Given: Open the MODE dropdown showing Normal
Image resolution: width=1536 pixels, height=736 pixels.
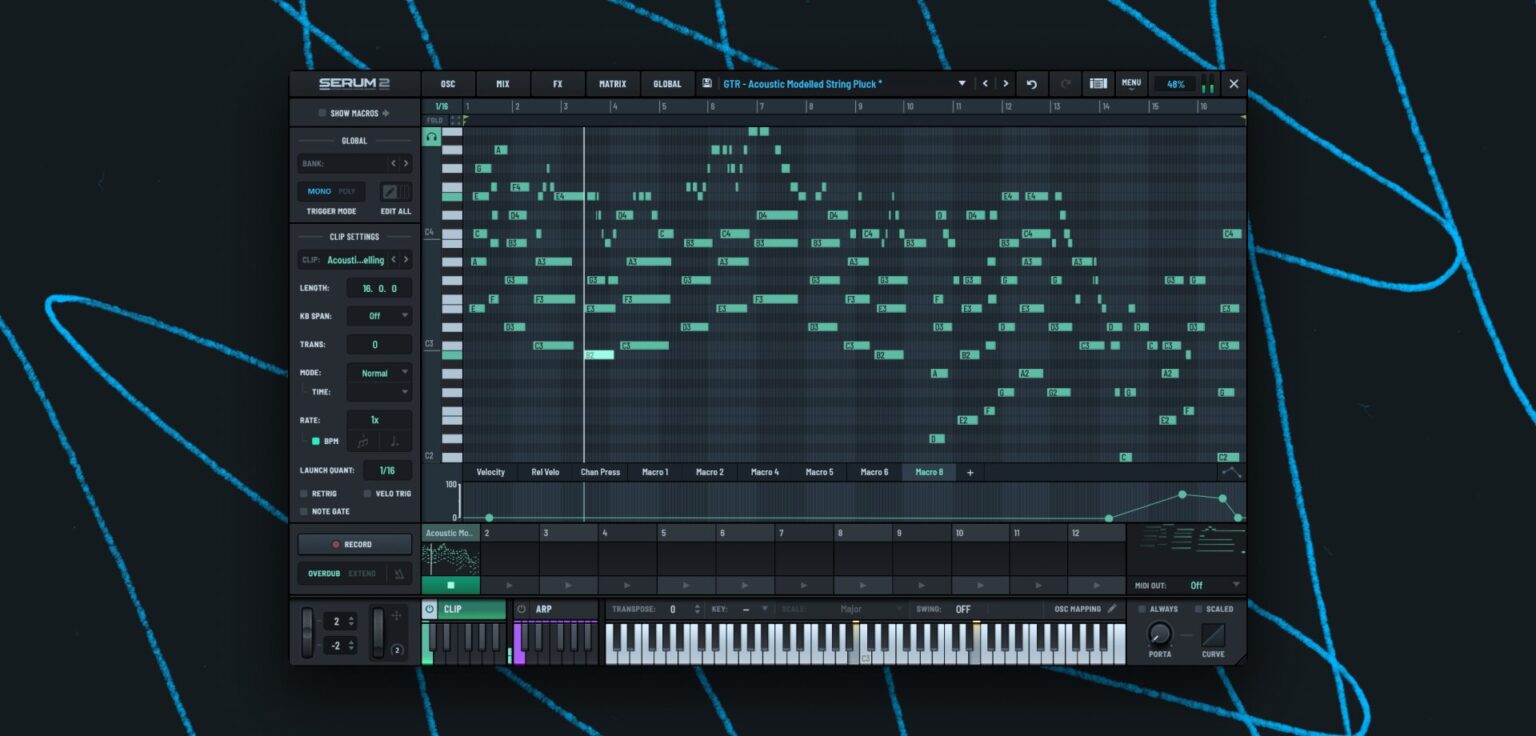Looking at the screenshot, I should click(379, 372).
